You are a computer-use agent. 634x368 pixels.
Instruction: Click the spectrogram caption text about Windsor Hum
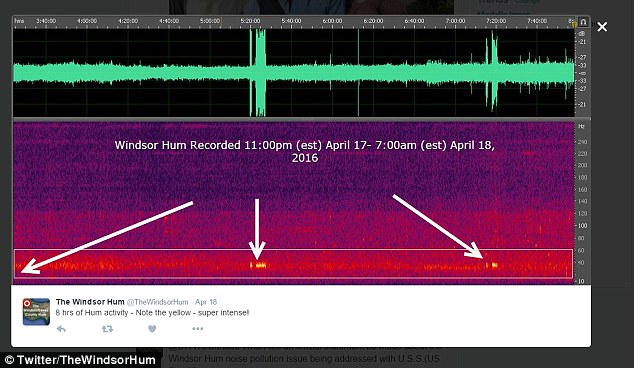coord(304,151)
